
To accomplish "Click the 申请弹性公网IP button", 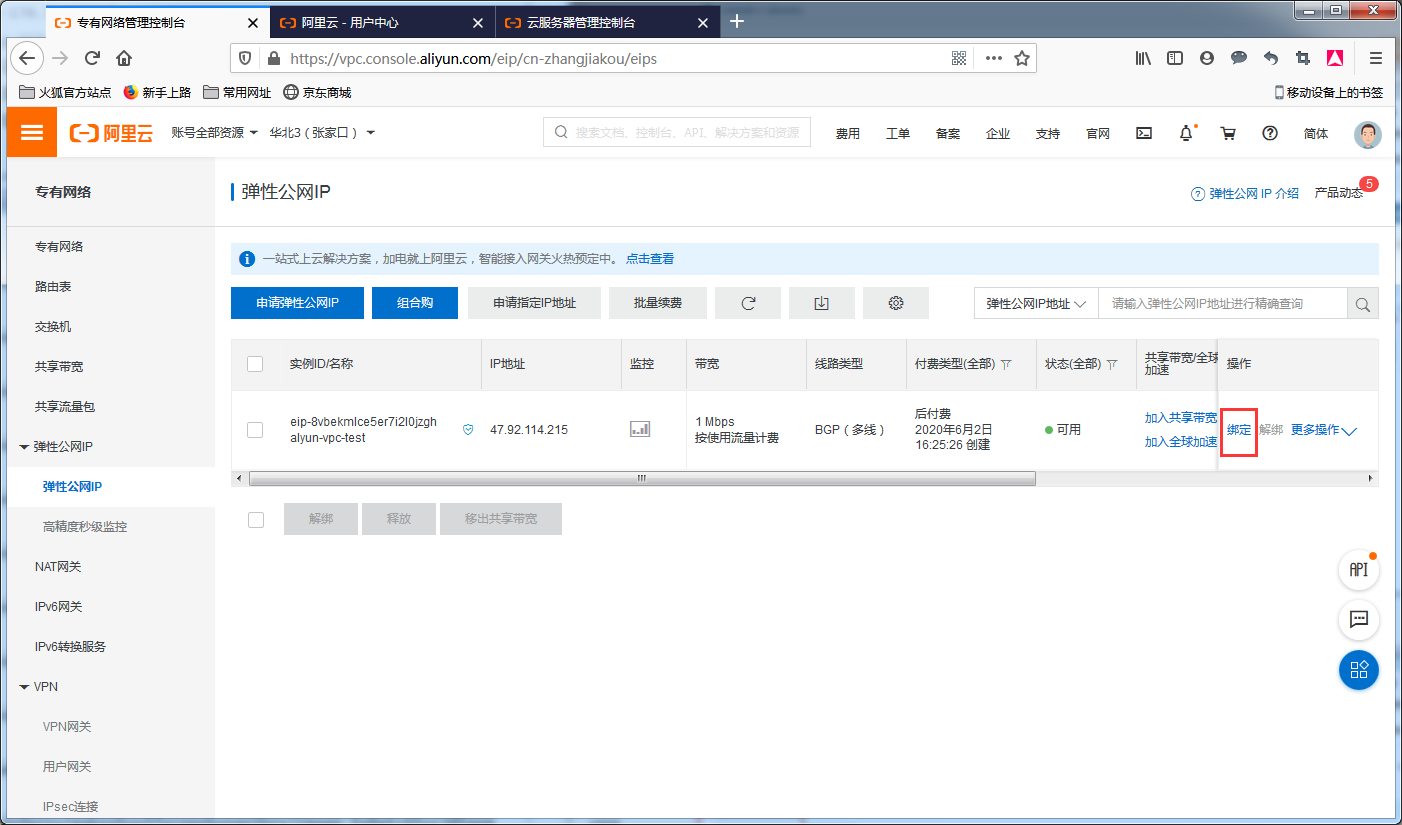I will pyautogui.click(x=297, y=303).
